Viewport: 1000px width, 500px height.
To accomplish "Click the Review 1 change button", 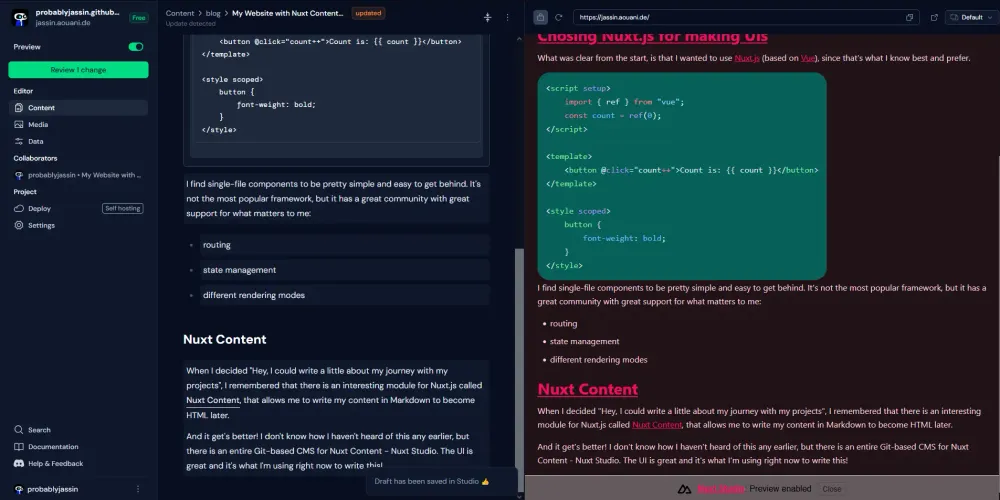I will point(78,70).
